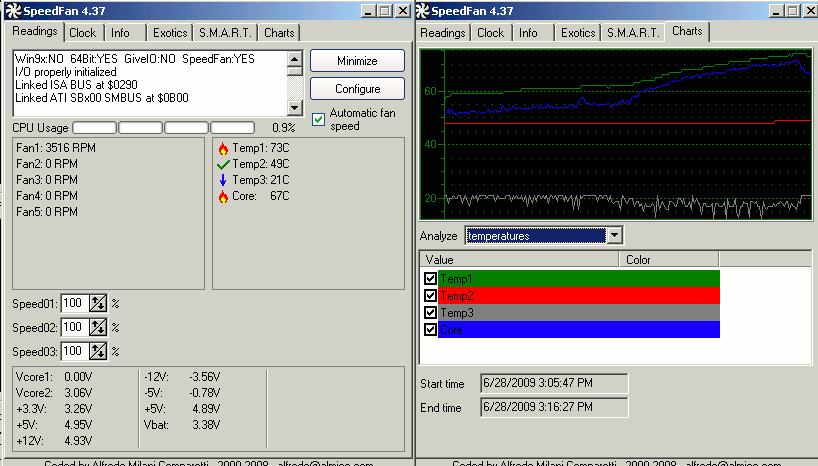Click the End time field
The width and height of the screenshot is (818, 466).
click(554, 407)
